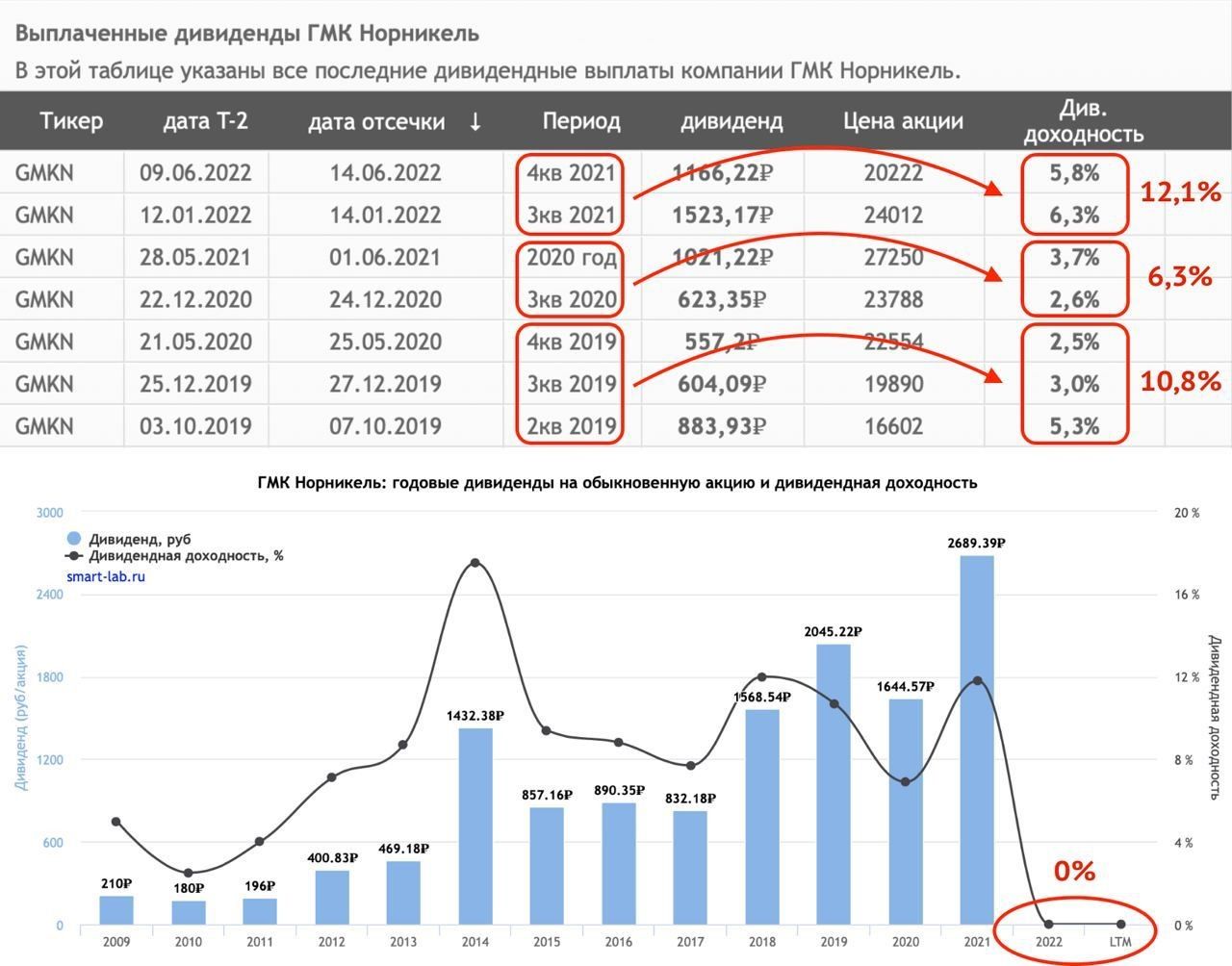This screenshot has width=1232, height=966.
Task: Click the 2009 dividend bar 210₽
Action: pos(116,911)
